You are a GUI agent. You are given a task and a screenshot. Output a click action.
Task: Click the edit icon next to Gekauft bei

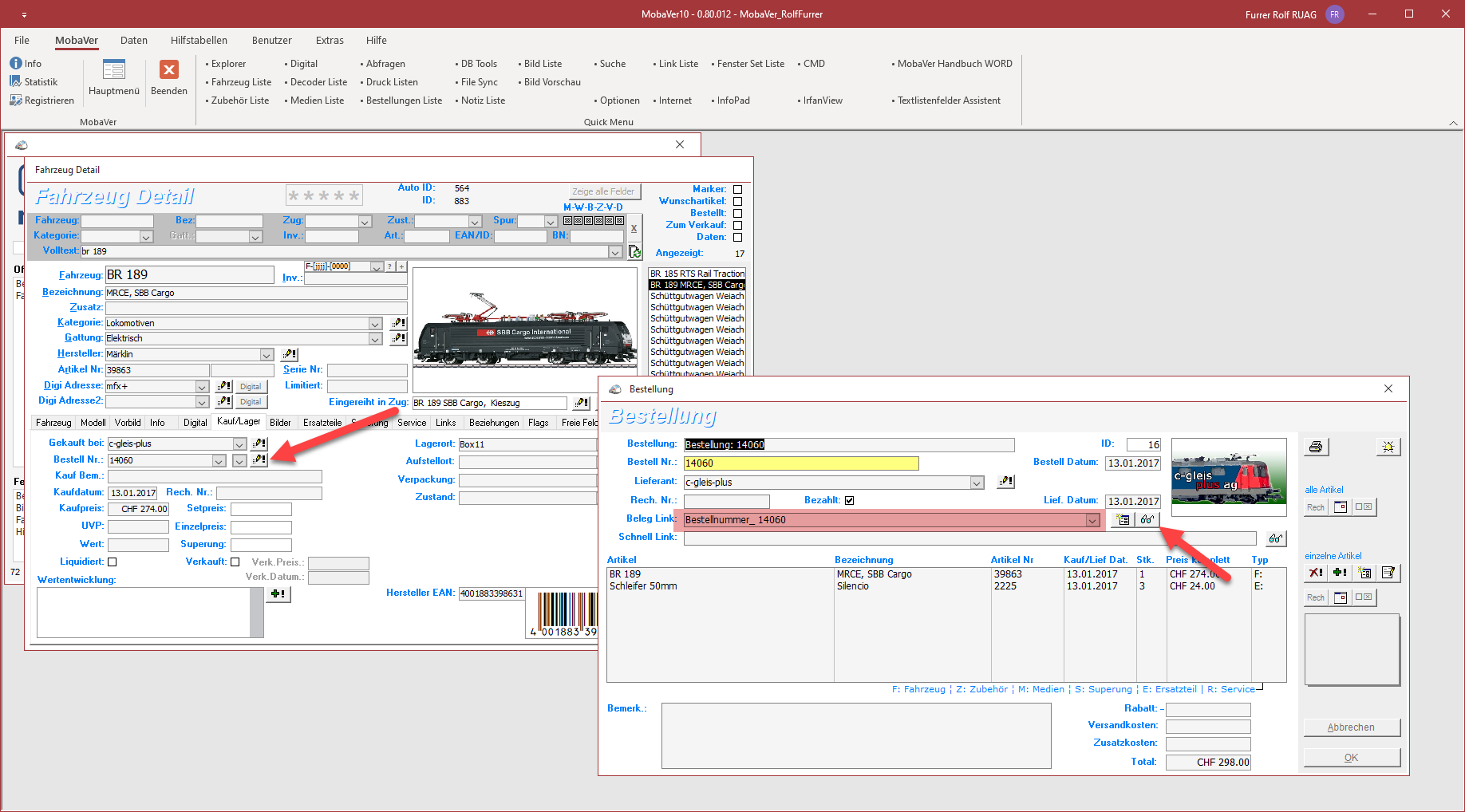coord(259,443)
